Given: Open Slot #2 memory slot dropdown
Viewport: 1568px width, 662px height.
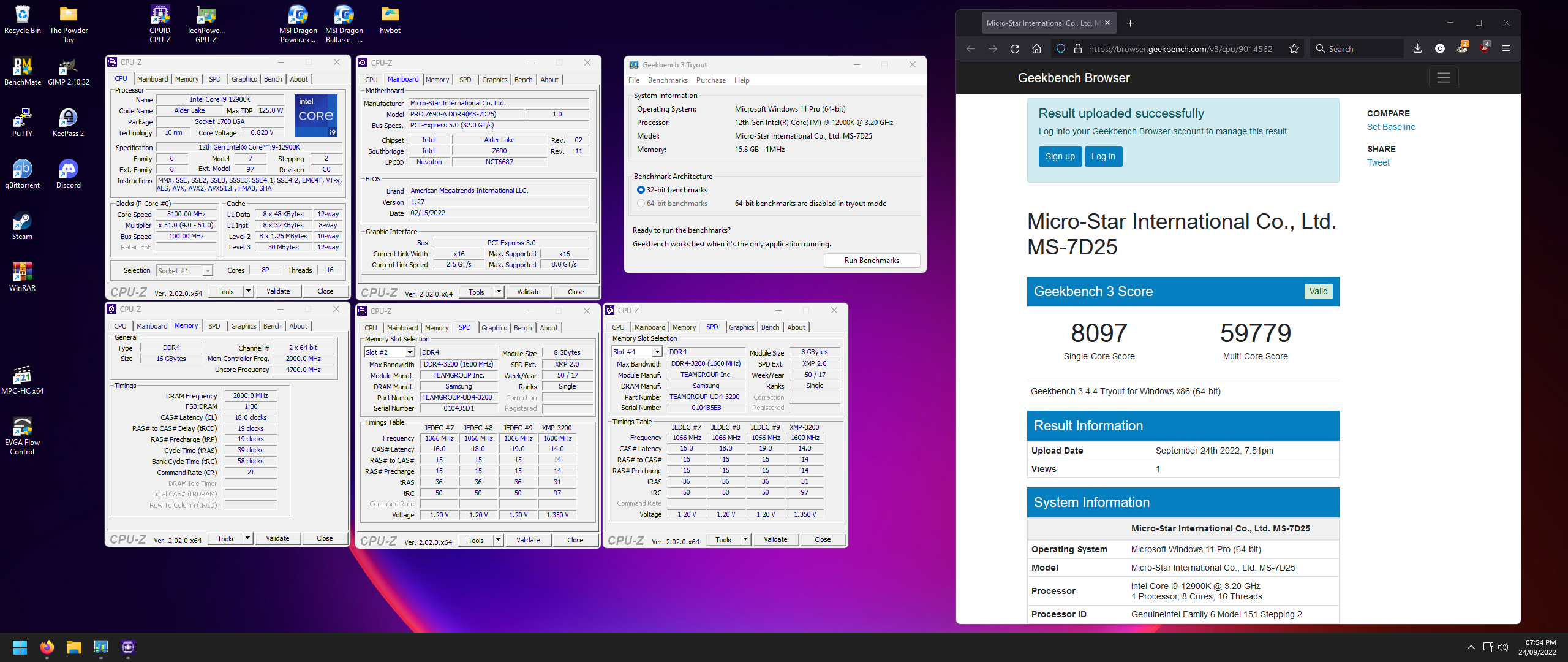Looking at the screenshot, I should [390, 352].
